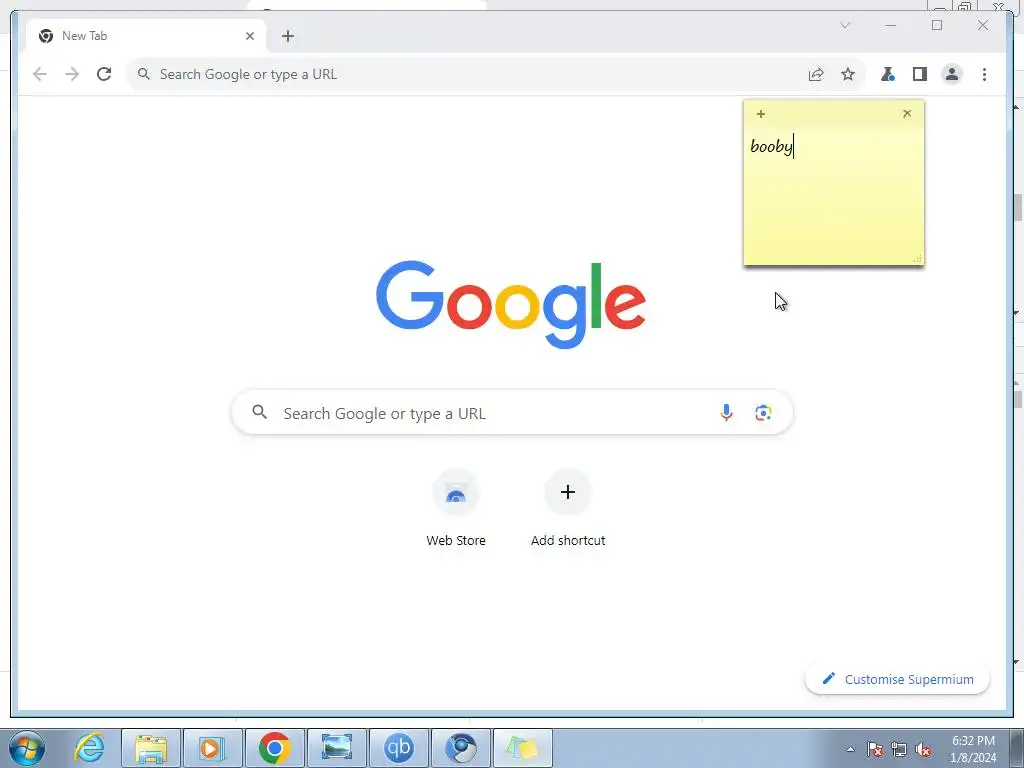Focus the address bar at the top
The width and height of the screenshot is (1024, 768).
pos(496,74)
